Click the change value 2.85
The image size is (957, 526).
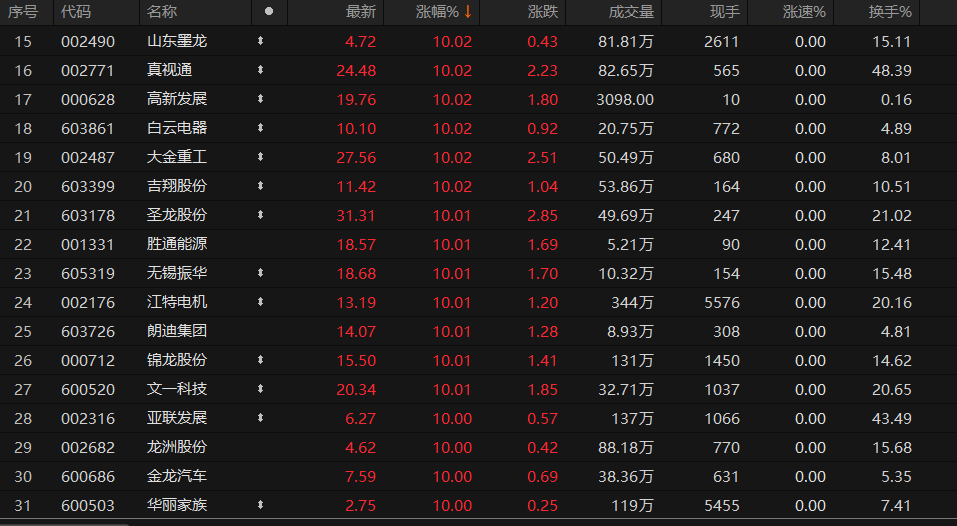pos(543,215)
